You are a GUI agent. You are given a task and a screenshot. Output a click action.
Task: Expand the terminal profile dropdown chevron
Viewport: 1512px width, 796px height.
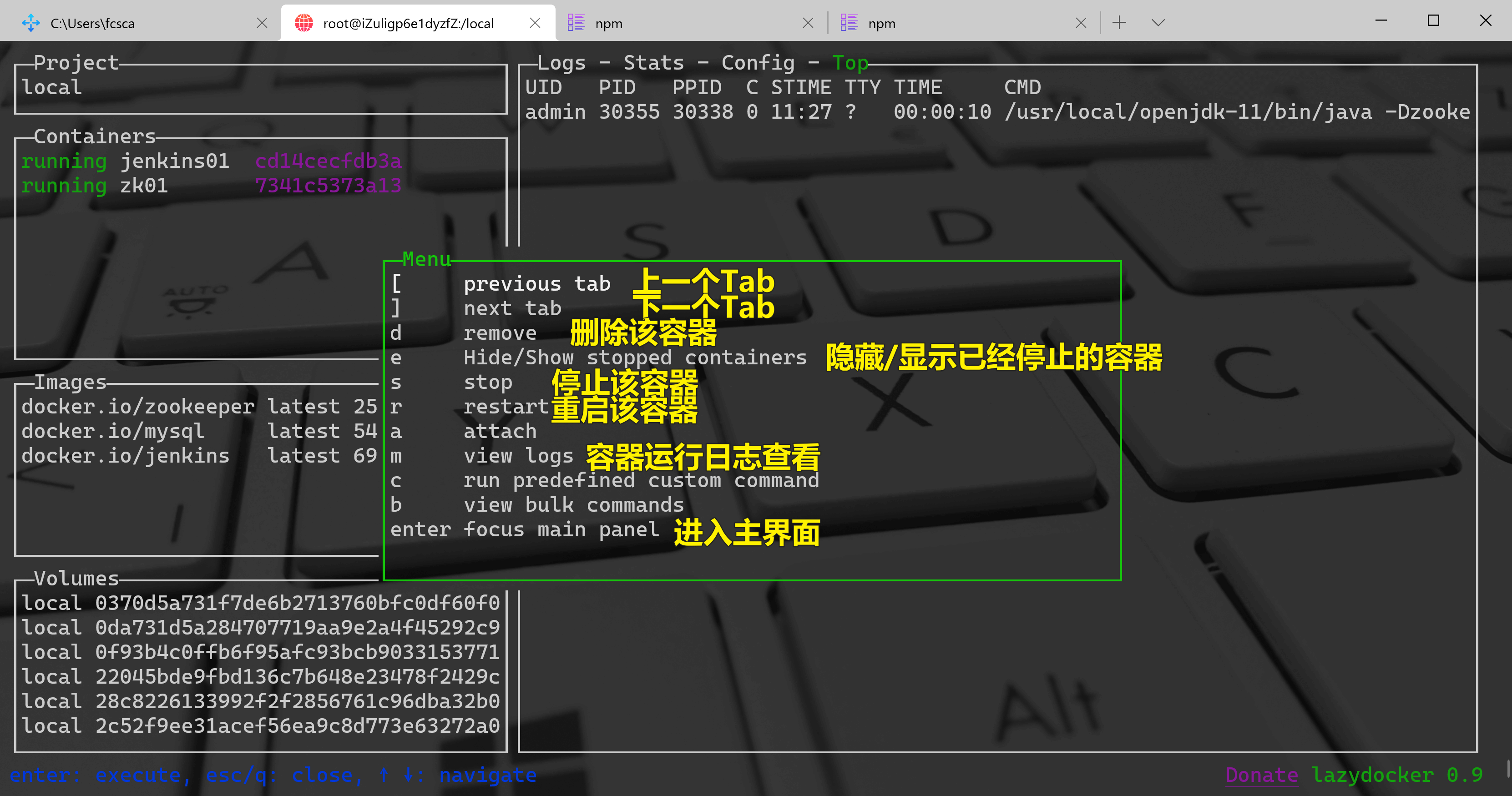(1158, 23)
